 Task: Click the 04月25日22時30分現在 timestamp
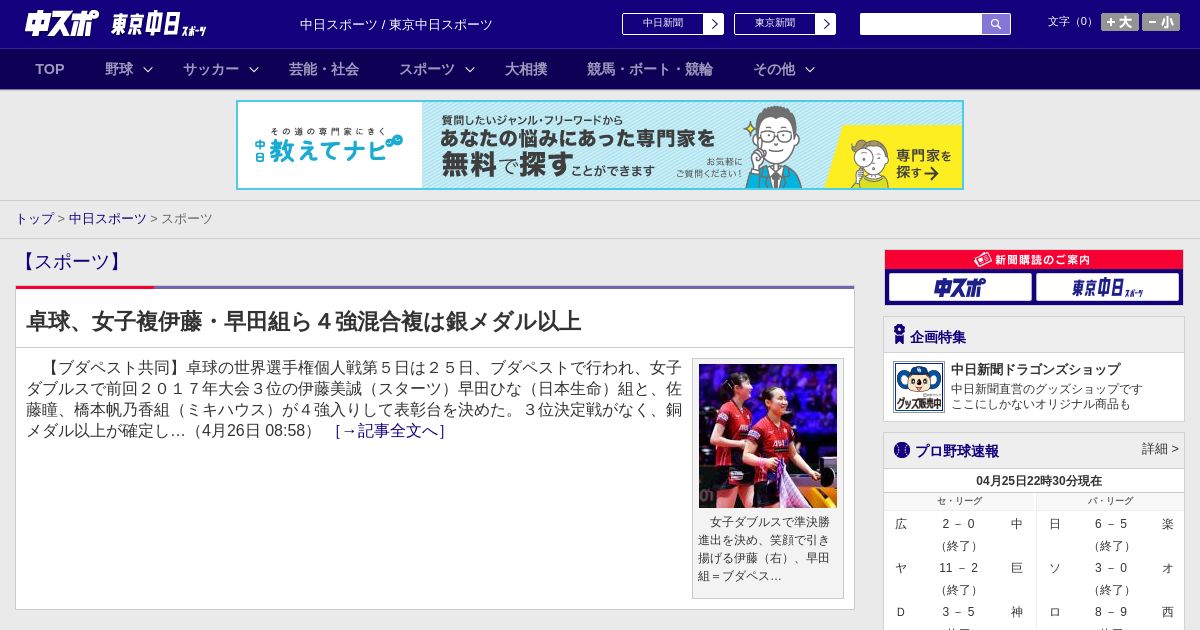1039,481
